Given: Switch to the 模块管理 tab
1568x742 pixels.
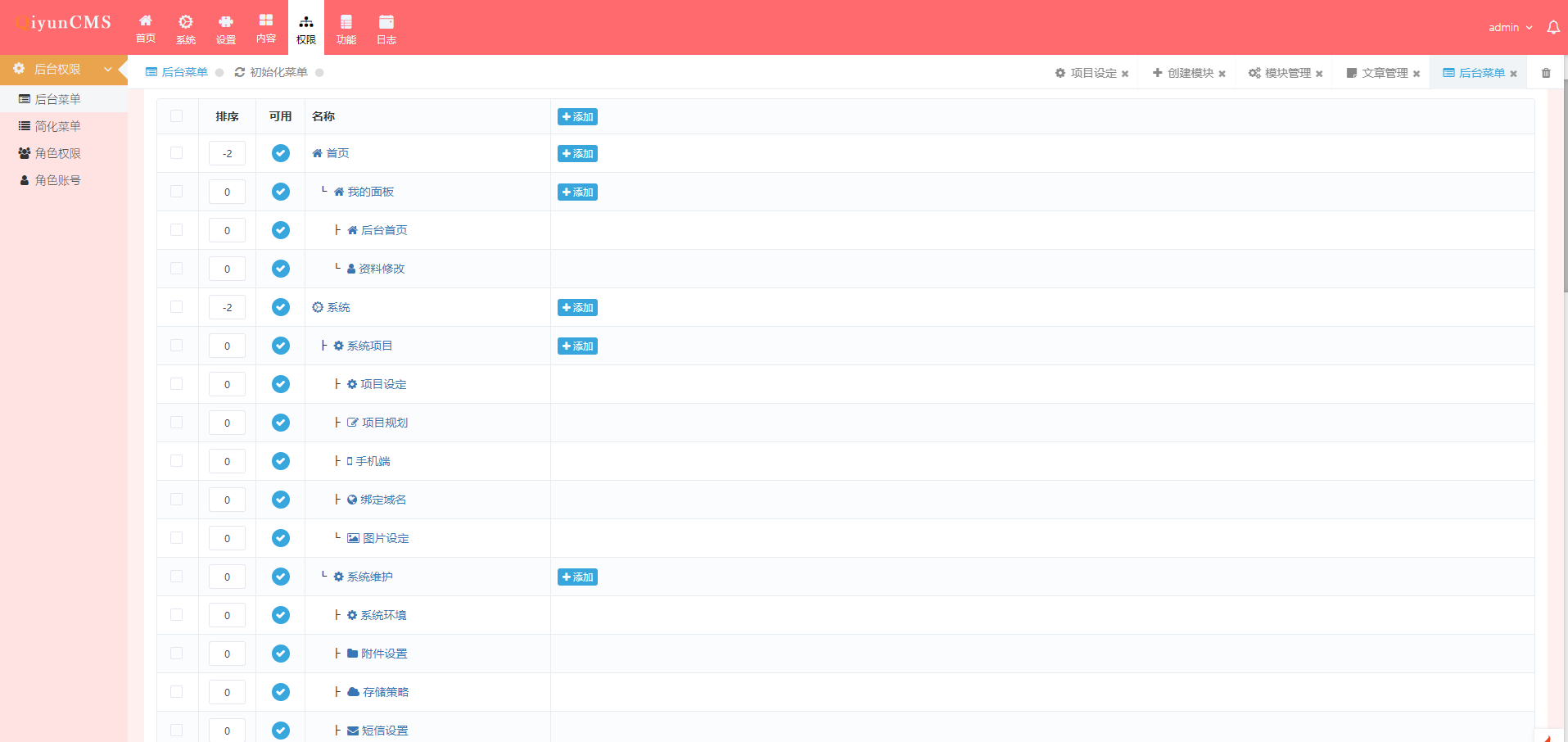Looking at the screenshot, I should click(1287, 73).
